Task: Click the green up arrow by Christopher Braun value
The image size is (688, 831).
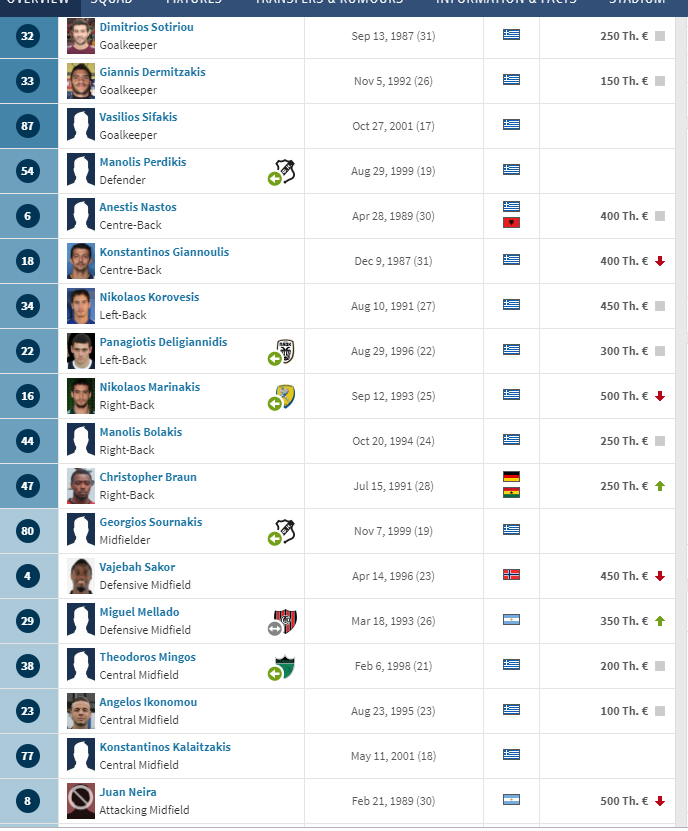Action: [660, 486]
